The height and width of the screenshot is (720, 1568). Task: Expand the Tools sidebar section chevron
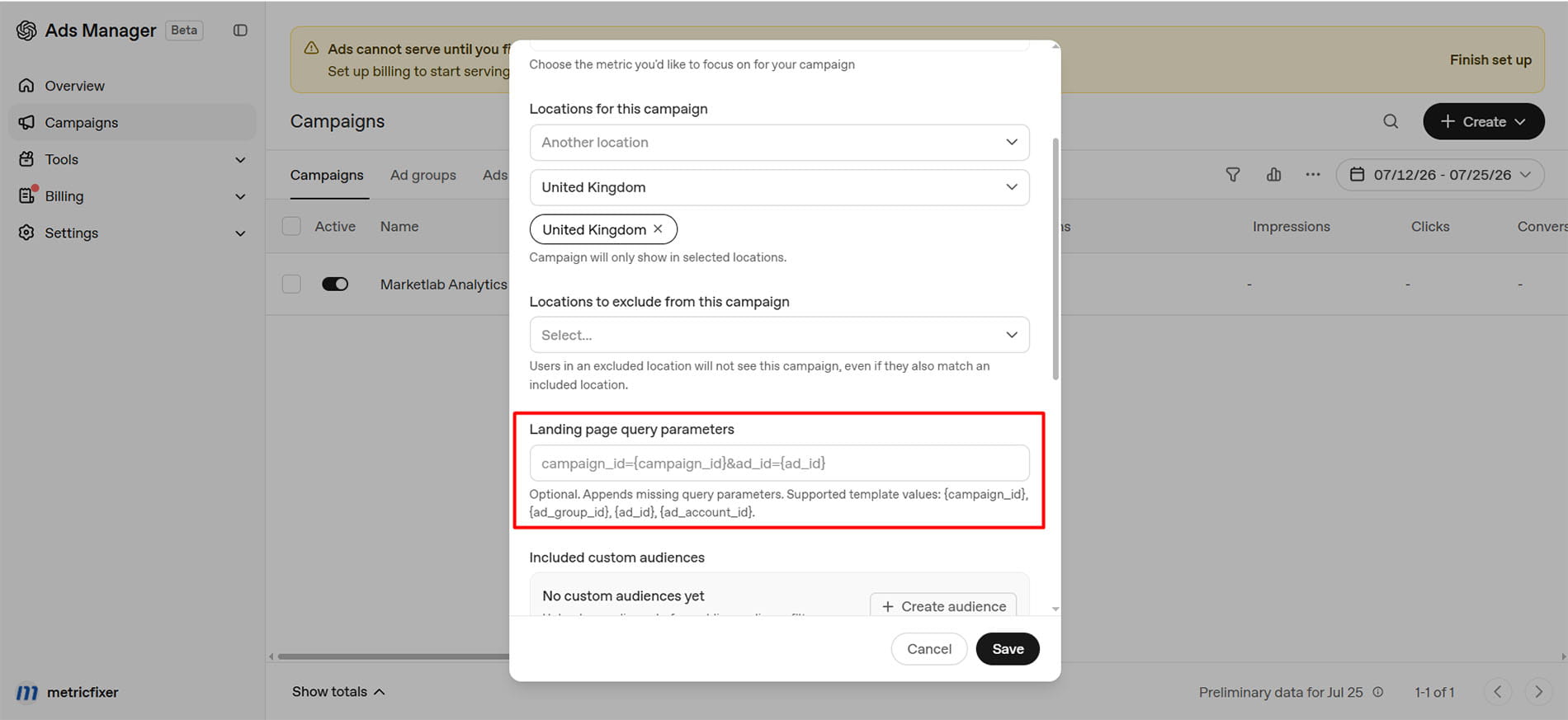(240, 159)
